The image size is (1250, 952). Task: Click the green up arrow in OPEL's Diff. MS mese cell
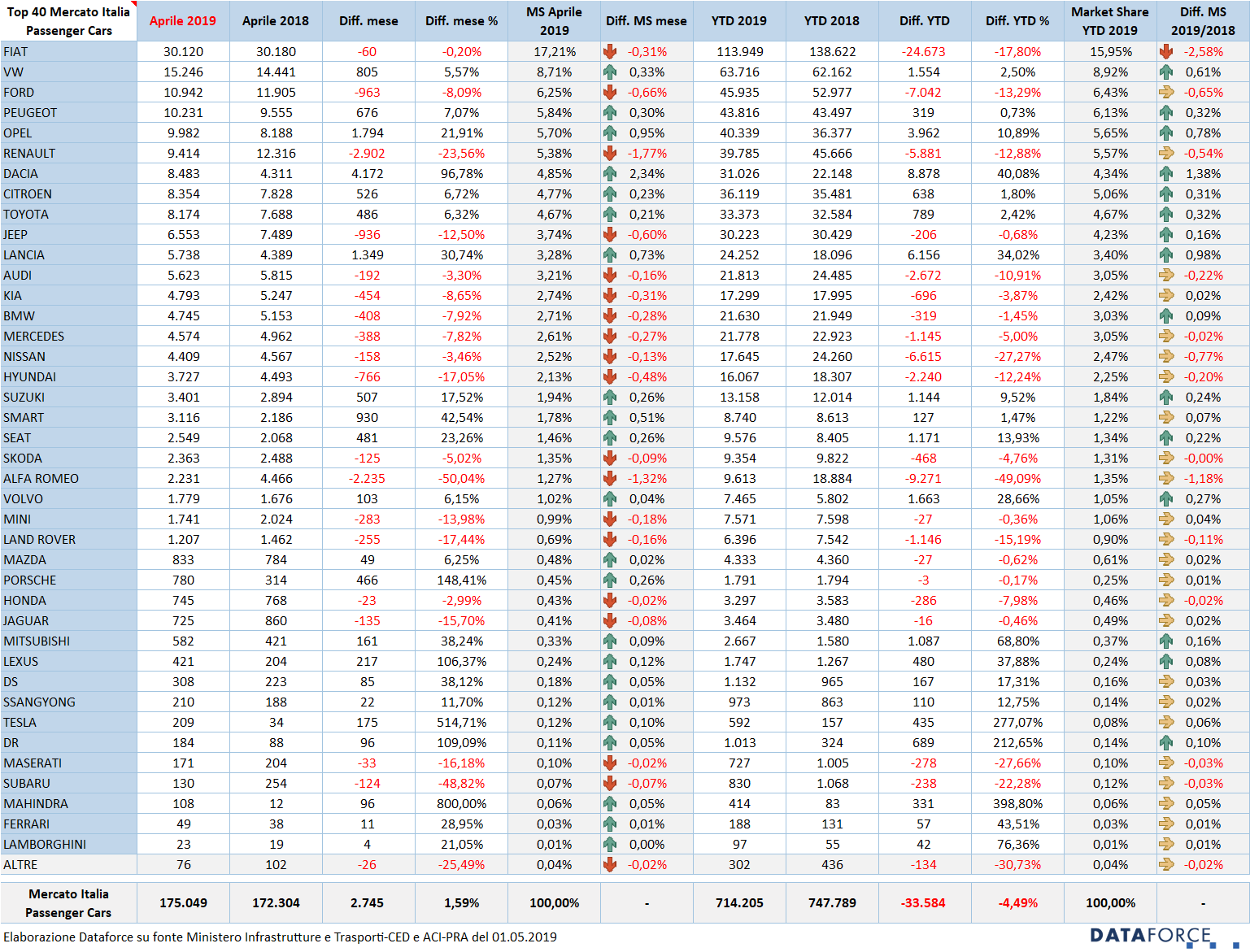pos(610,133)
